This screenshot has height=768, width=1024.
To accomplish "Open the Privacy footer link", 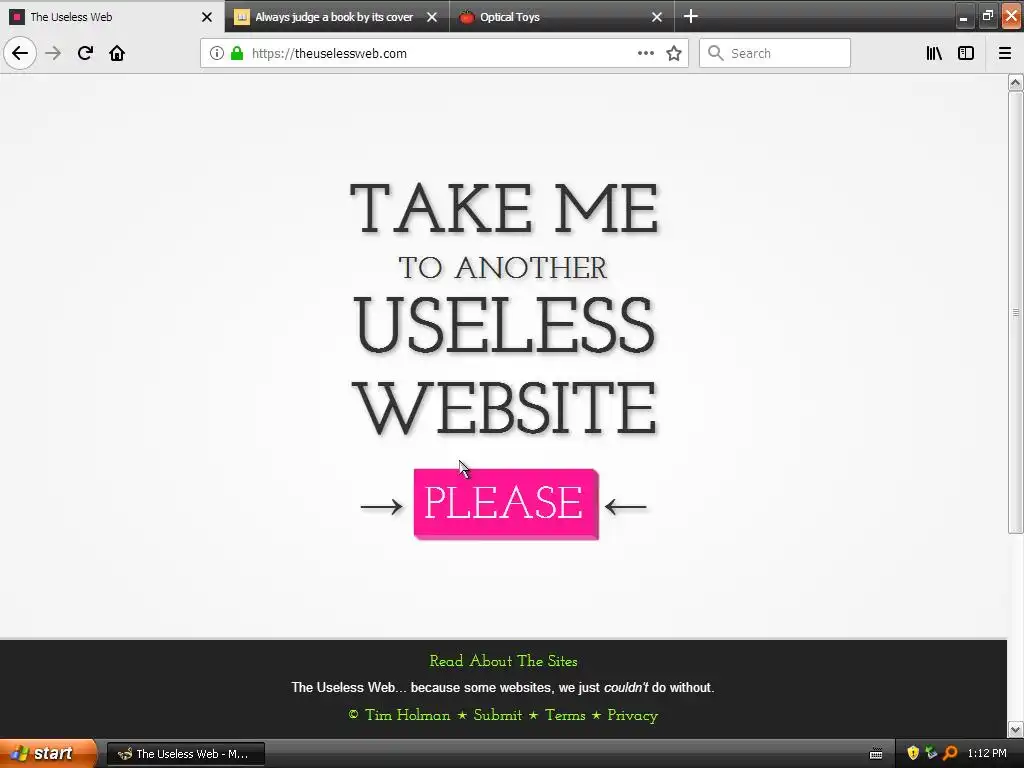I will (x=632, y=715).
